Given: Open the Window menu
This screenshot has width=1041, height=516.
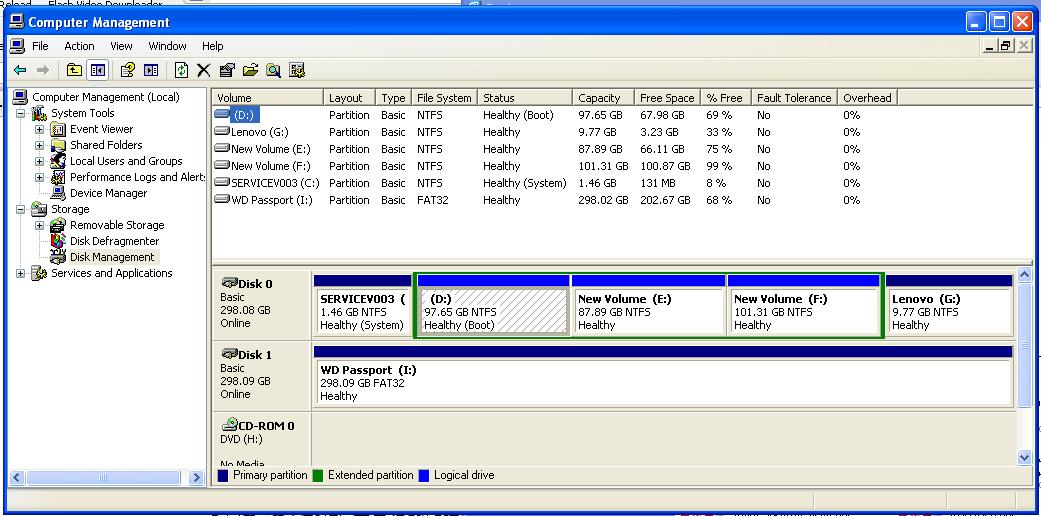Looking at the screenshot, I should pos(167,46).
